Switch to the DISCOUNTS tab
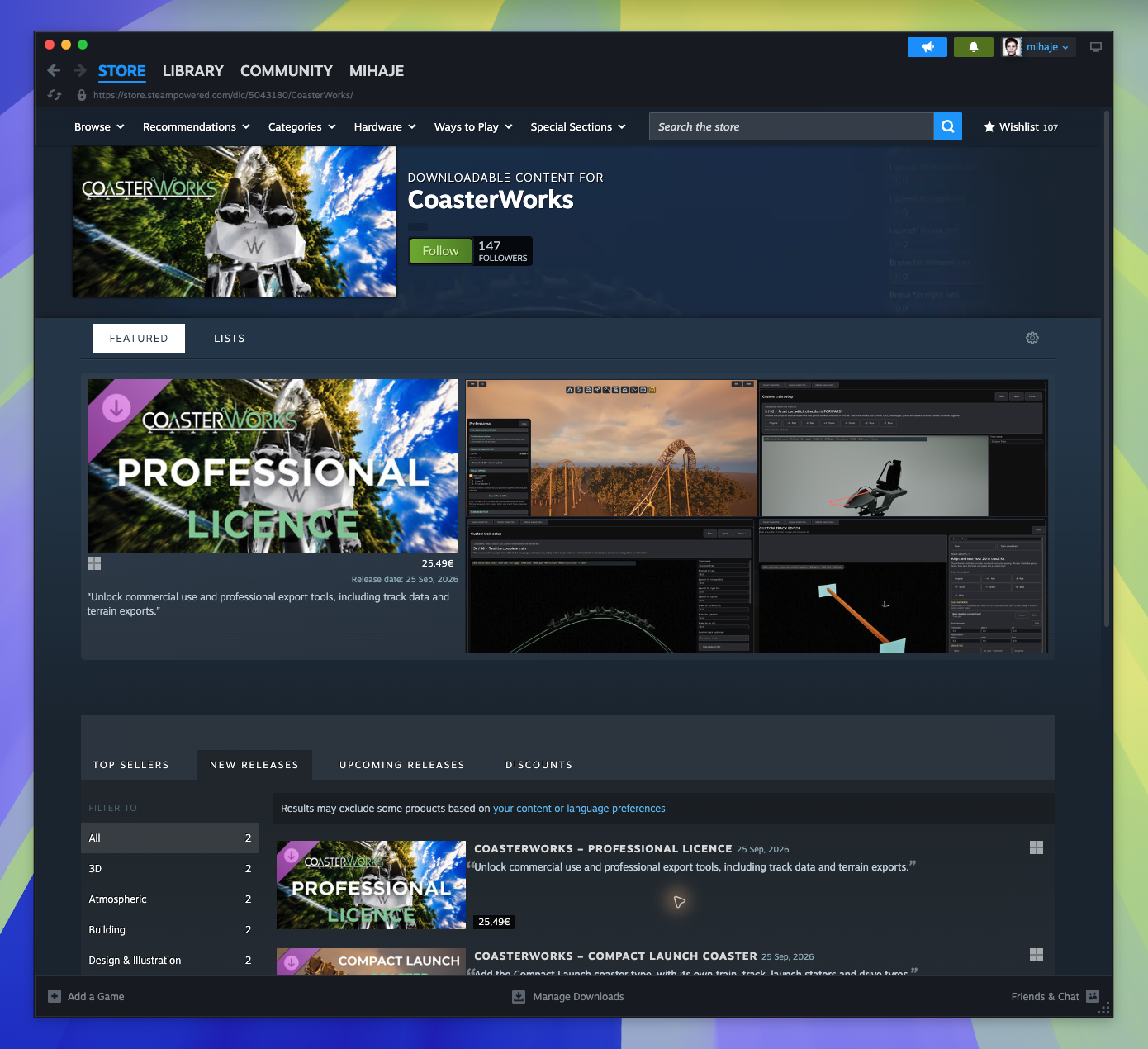This screenshot has height=1049, width=1148. tap(539, 765)
